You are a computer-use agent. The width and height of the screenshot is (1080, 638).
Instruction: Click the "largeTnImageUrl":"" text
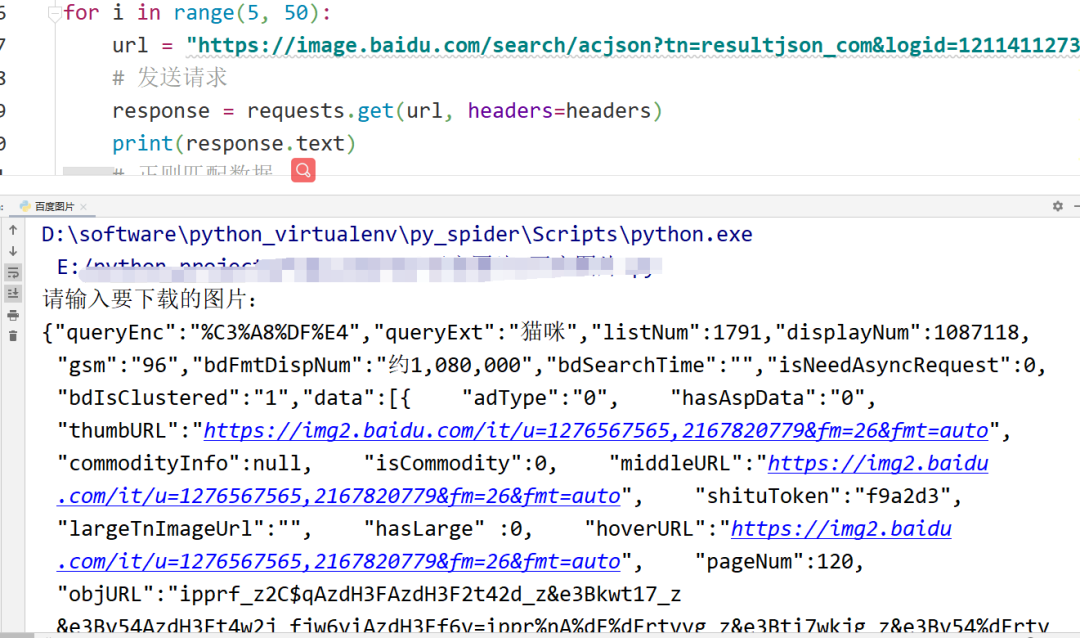pos(178,528)
